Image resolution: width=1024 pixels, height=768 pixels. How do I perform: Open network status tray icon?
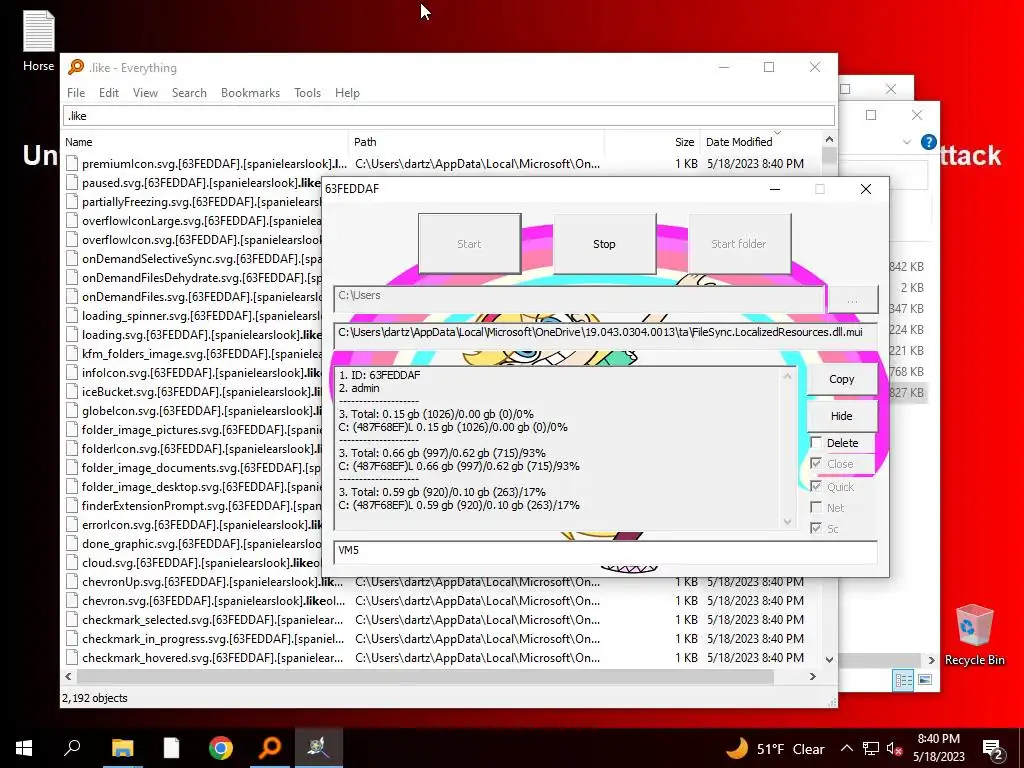(871, 748)
